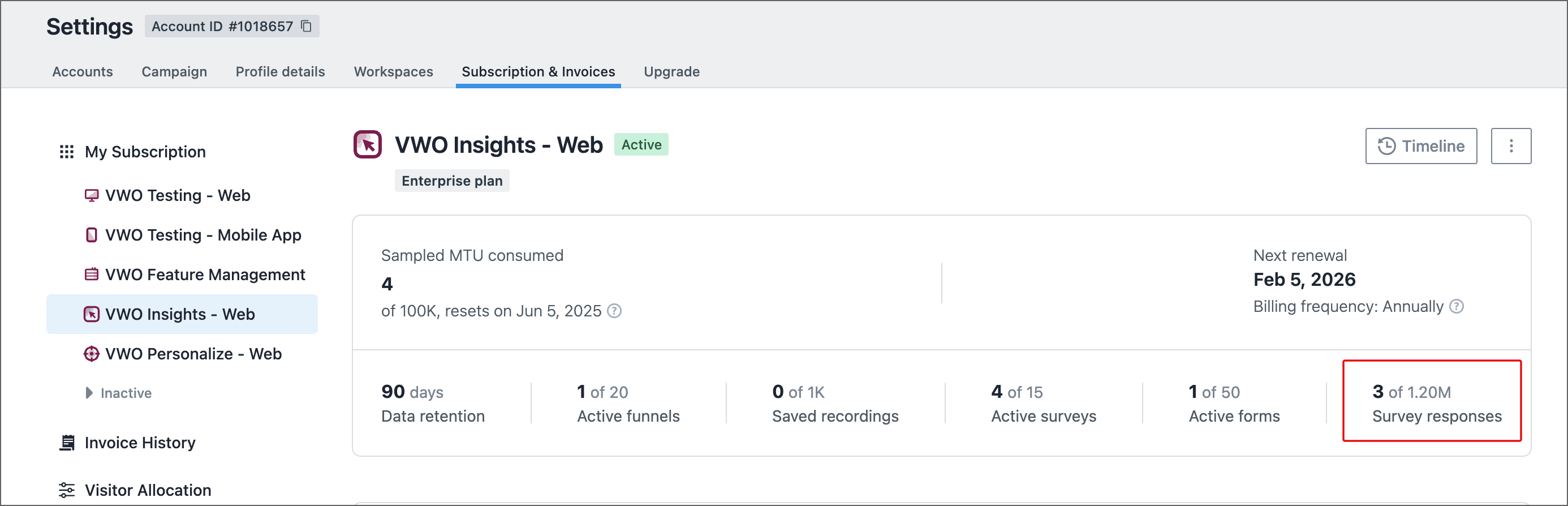
Task: Go to the Workspaces tab
Action: [x=393, y=72]
